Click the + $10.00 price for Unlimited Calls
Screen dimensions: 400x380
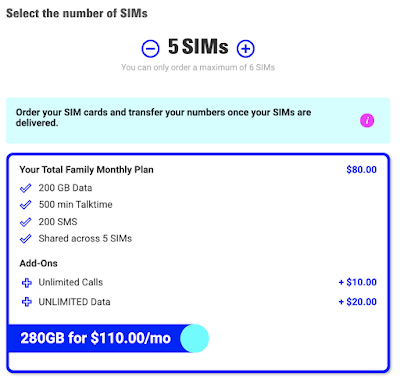[x=358, y=282]
